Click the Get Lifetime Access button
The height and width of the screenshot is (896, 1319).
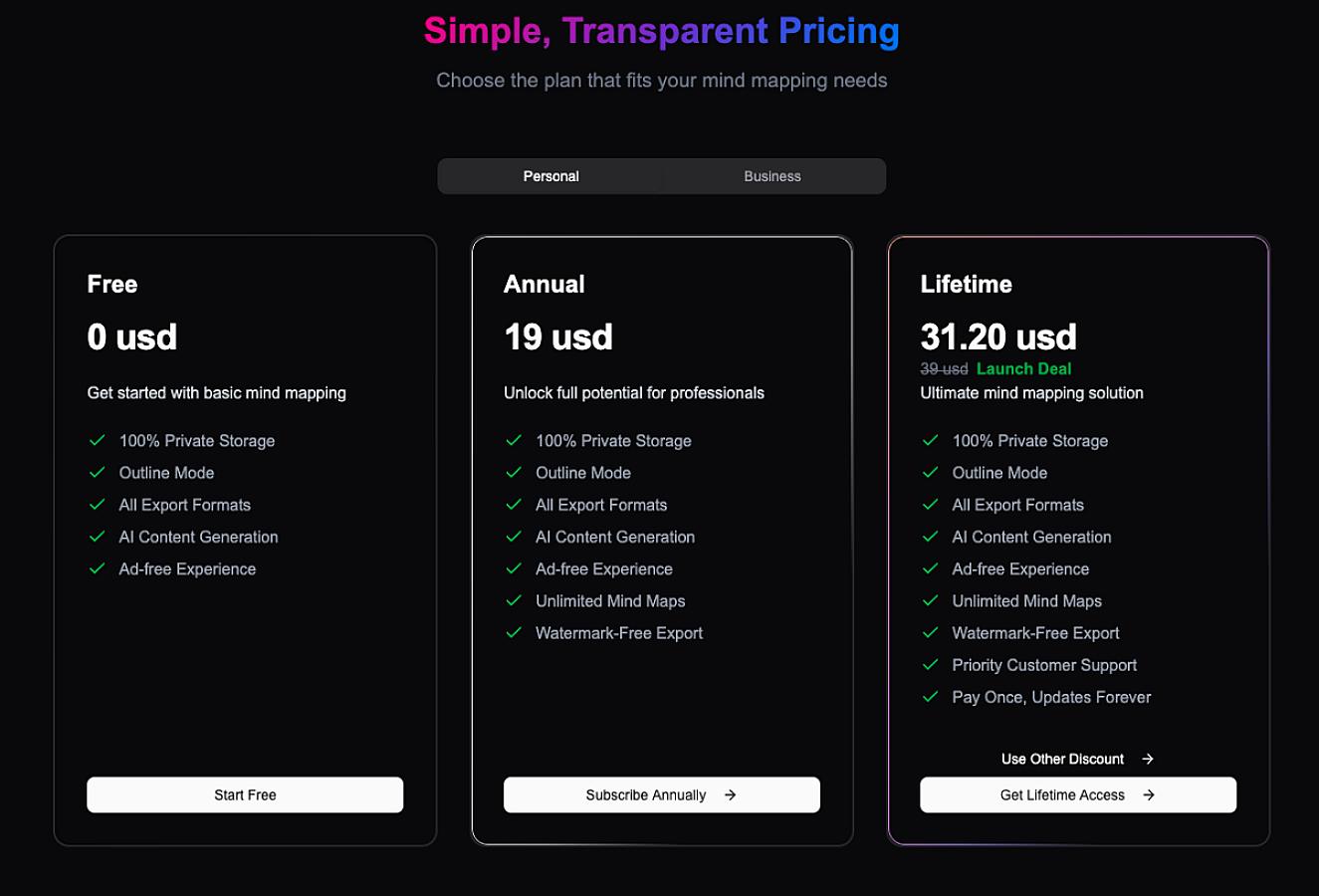(1078, 794)
